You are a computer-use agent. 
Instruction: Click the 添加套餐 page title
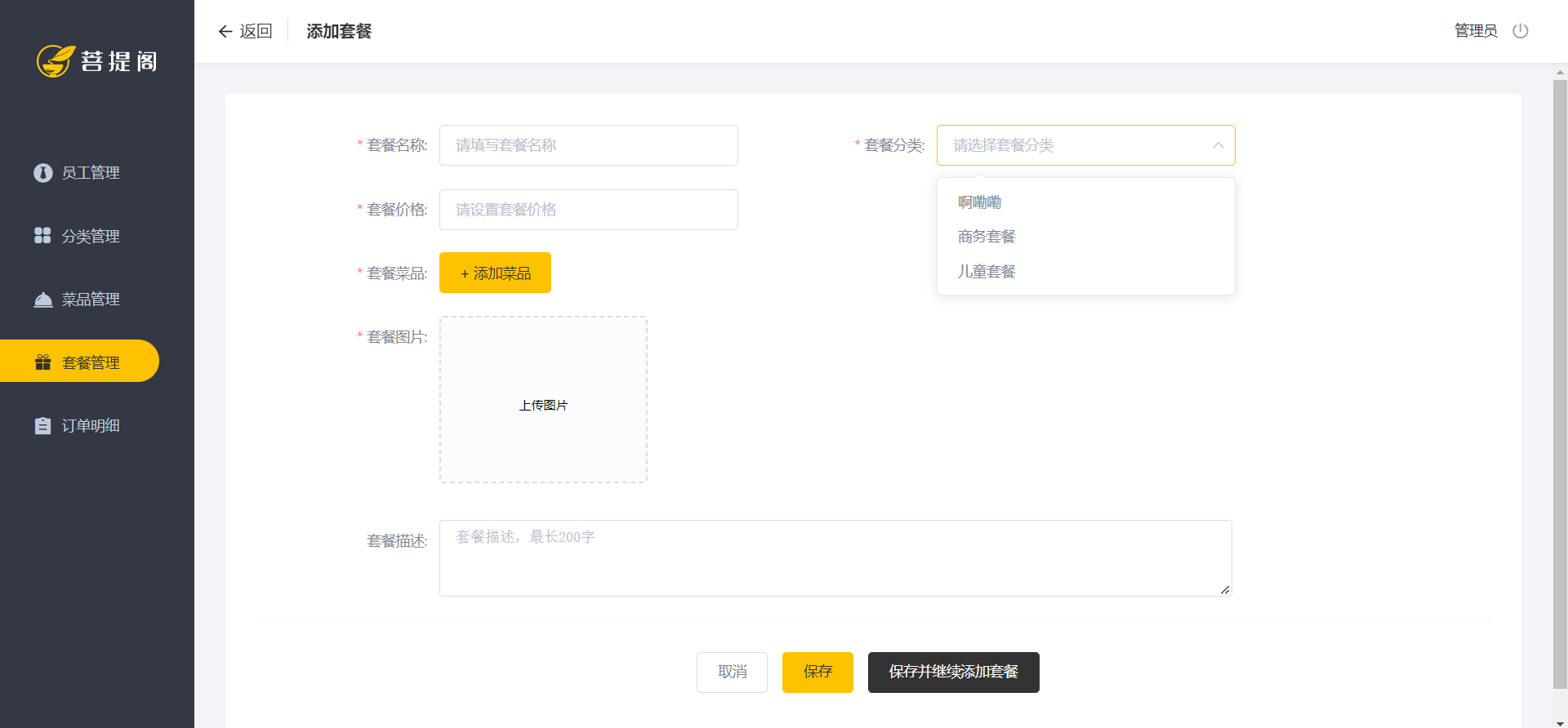[x=339, y=31]
